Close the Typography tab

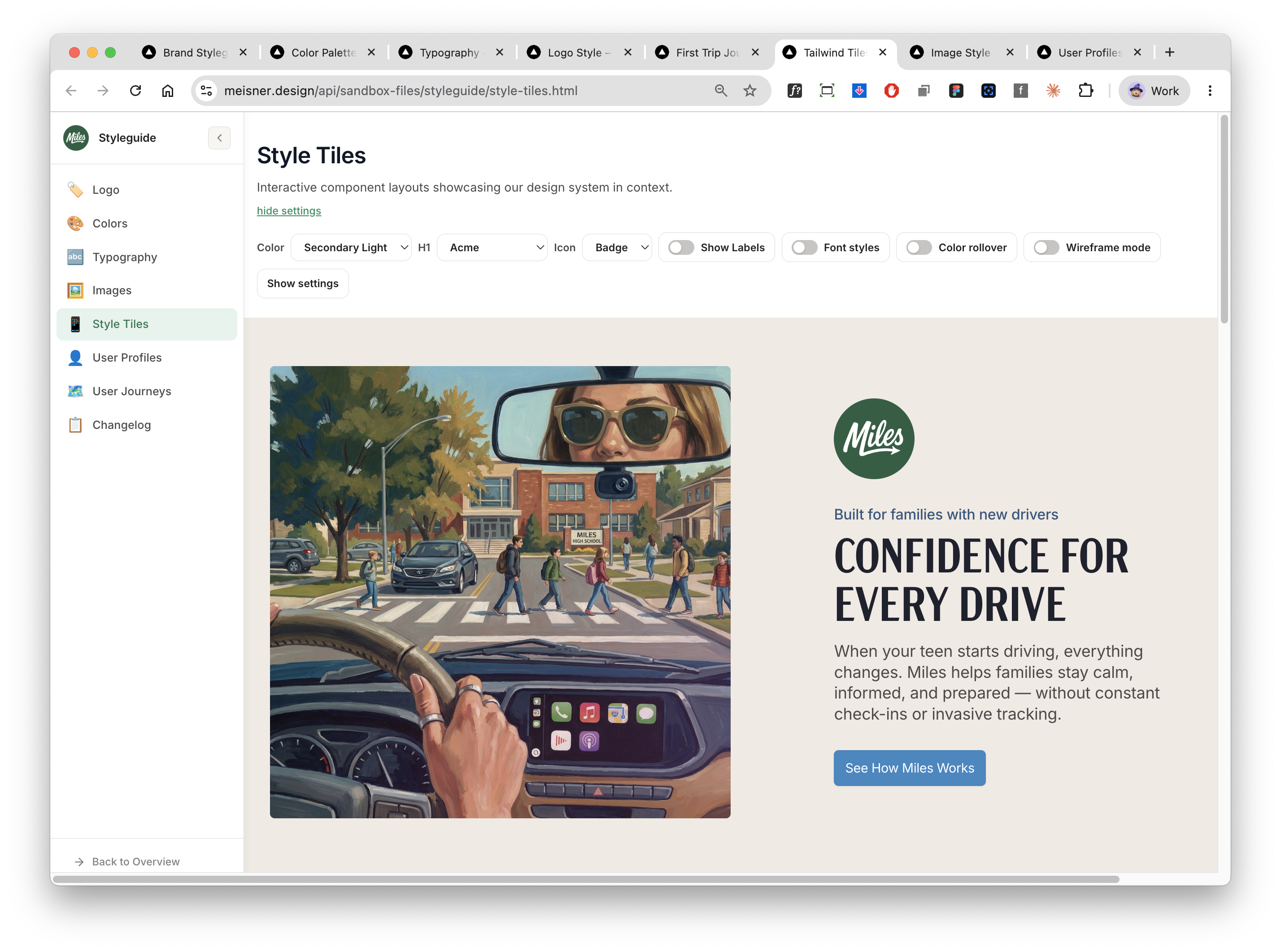[x=499, y=52]
